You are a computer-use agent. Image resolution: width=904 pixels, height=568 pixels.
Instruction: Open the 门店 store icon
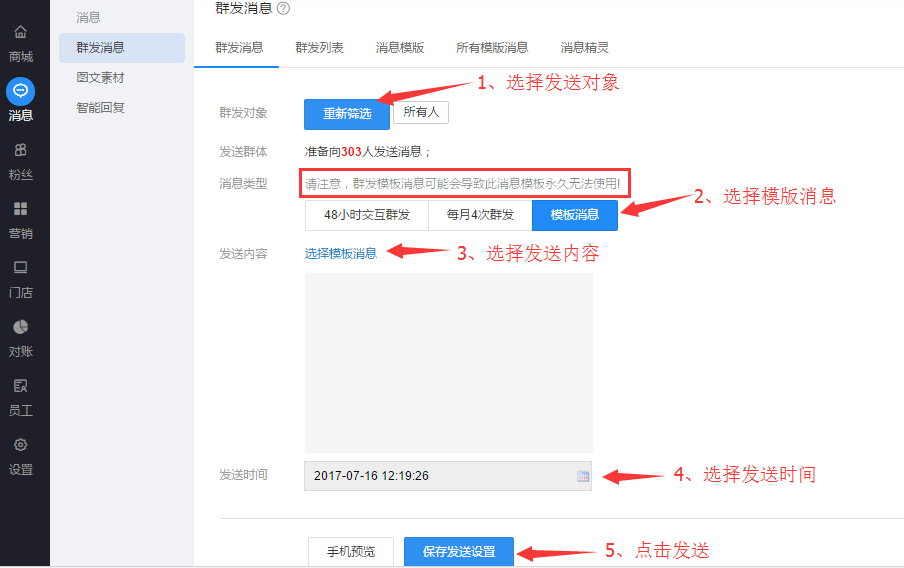(20, 268)
